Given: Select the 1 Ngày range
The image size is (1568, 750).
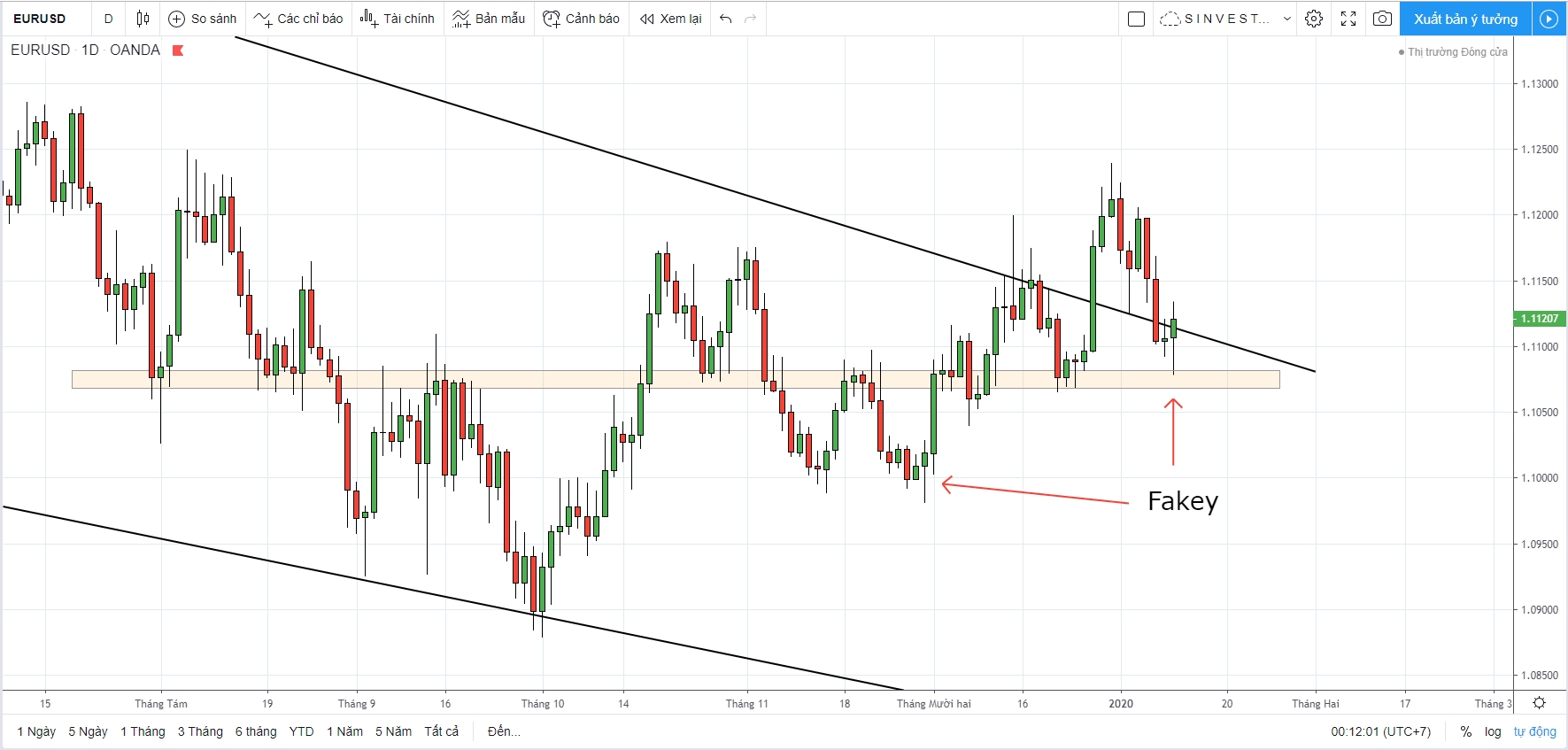Looking at the screenshot, I should pos(36,731).
